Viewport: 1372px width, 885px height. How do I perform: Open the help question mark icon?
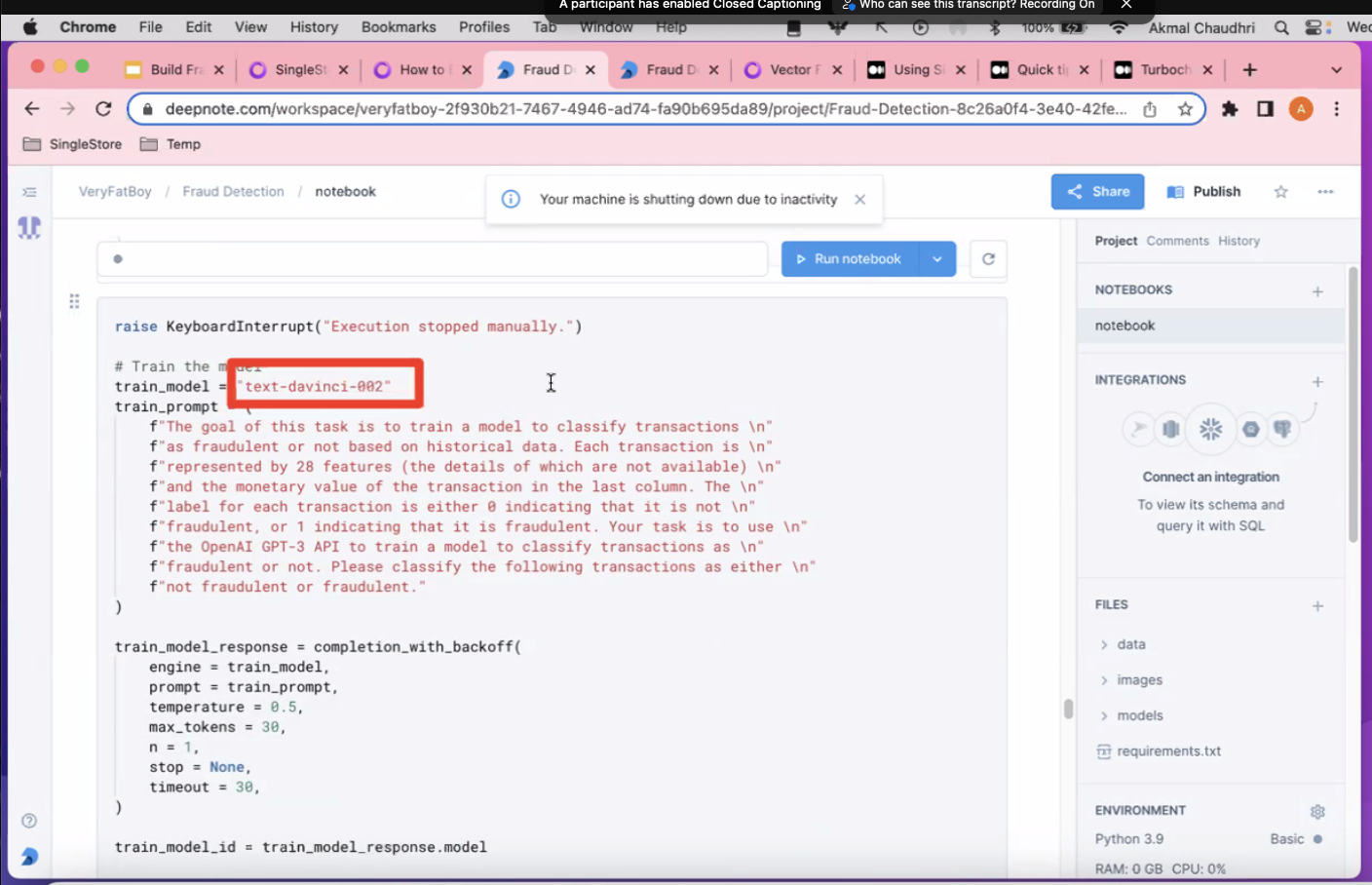coord(29,821)
